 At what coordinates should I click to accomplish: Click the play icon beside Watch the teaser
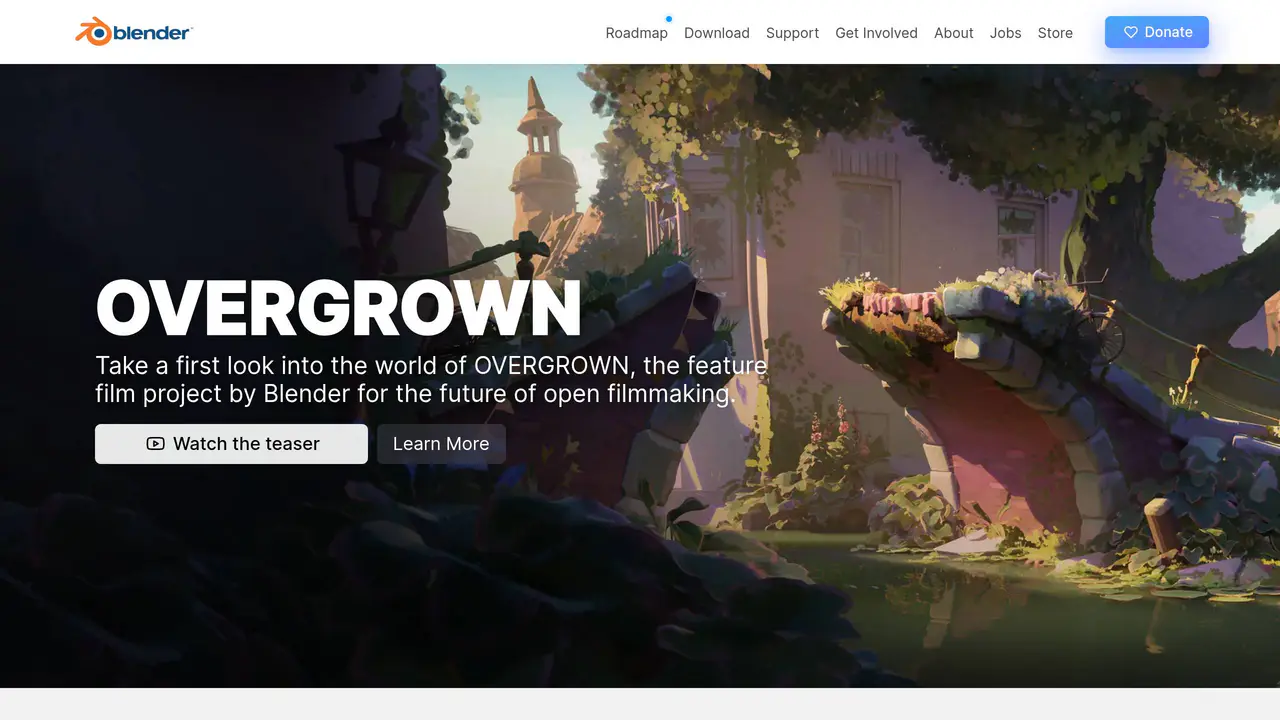155,444
